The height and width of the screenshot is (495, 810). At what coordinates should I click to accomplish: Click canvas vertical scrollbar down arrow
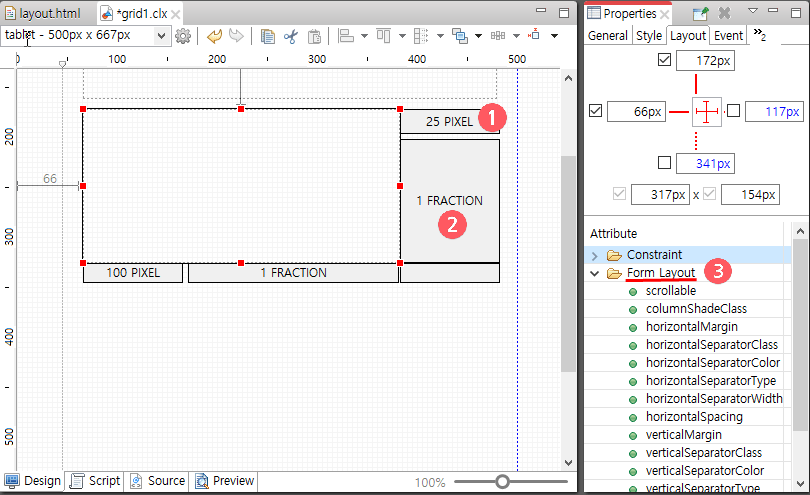tap(568, 463)
